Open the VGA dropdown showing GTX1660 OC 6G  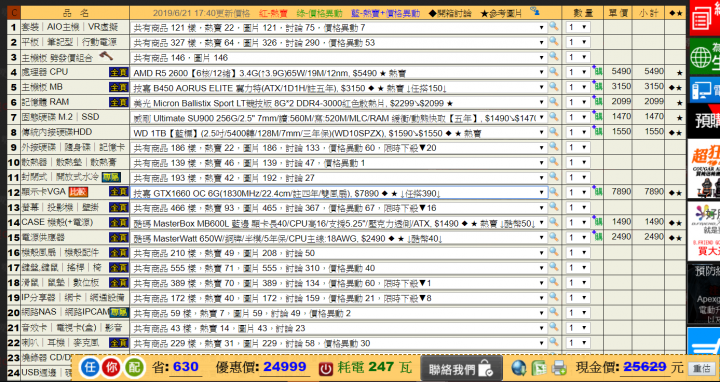pos(339,192)
